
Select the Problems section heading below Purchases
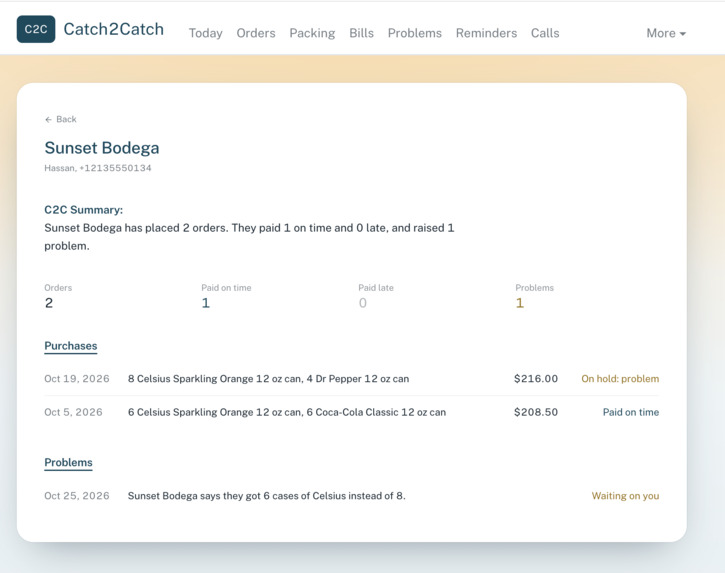click(68, 462)
